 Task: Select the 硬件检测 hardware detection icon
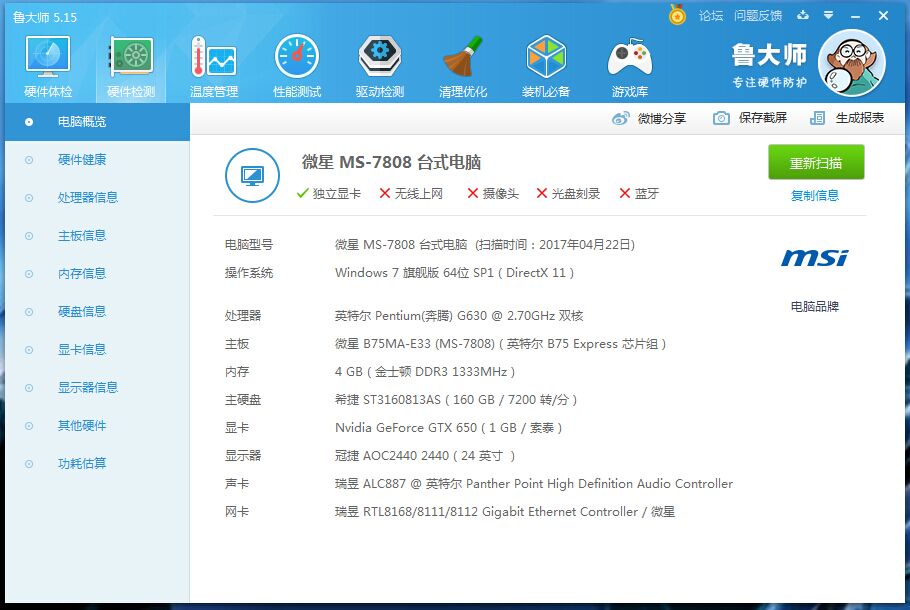click(131, 67)
